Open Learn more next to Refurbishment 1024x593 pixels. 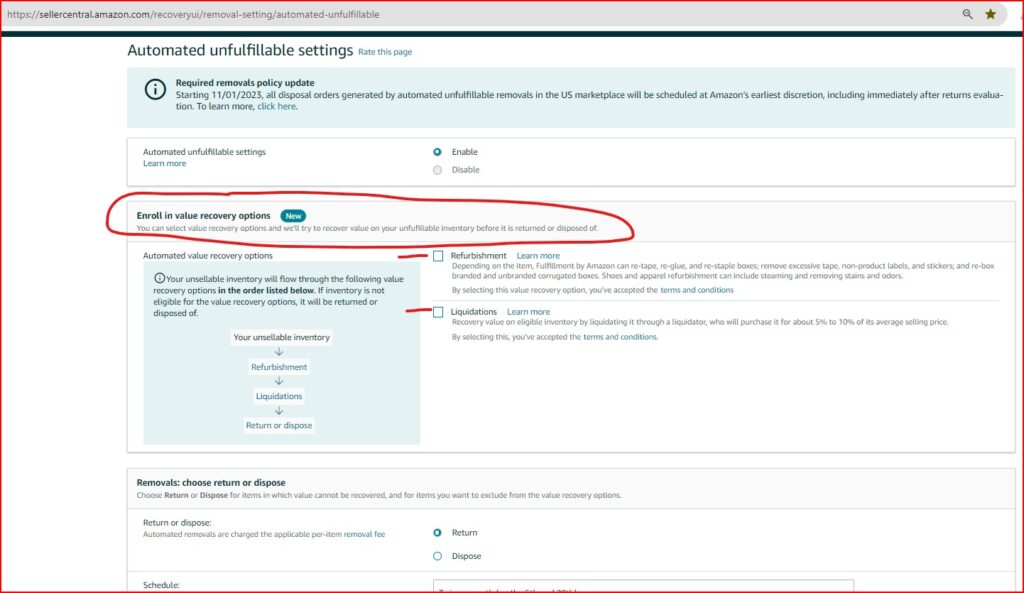(538, 256)
